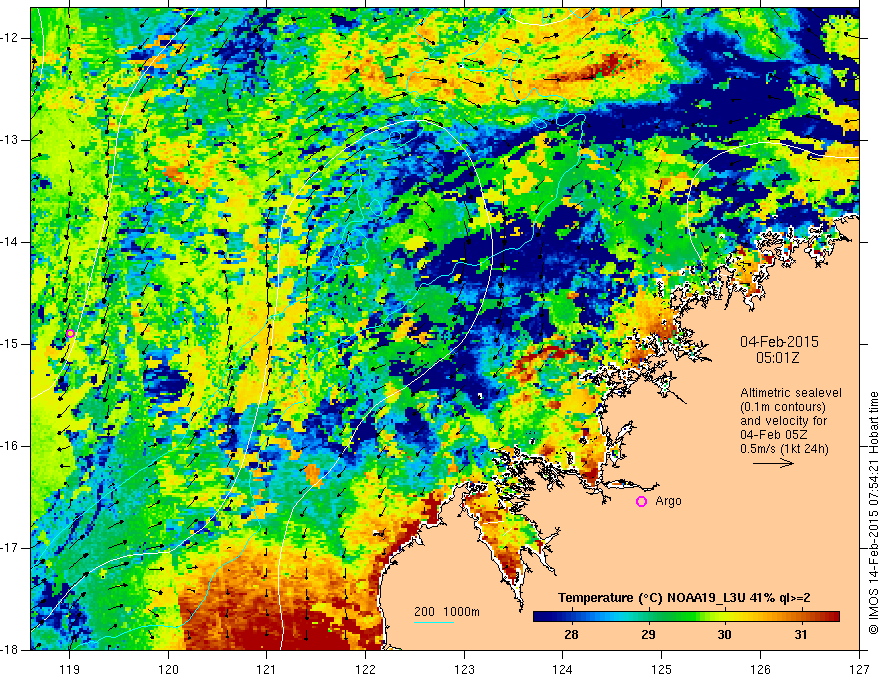Click the cyan 200 1000m isobath legend line
880x680 pixels.
click(433, 622)
